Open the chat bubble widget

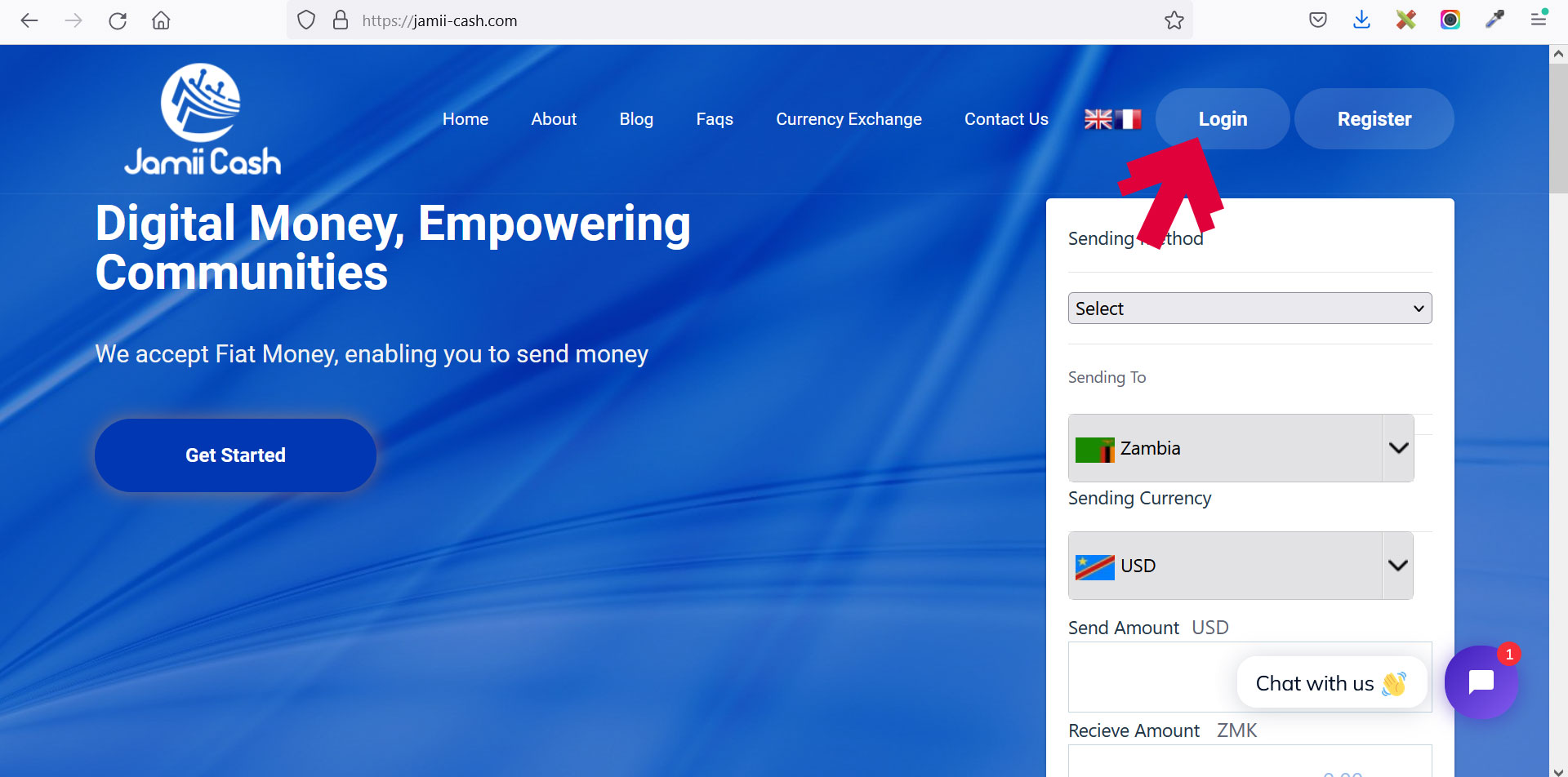coord(1481,682)
